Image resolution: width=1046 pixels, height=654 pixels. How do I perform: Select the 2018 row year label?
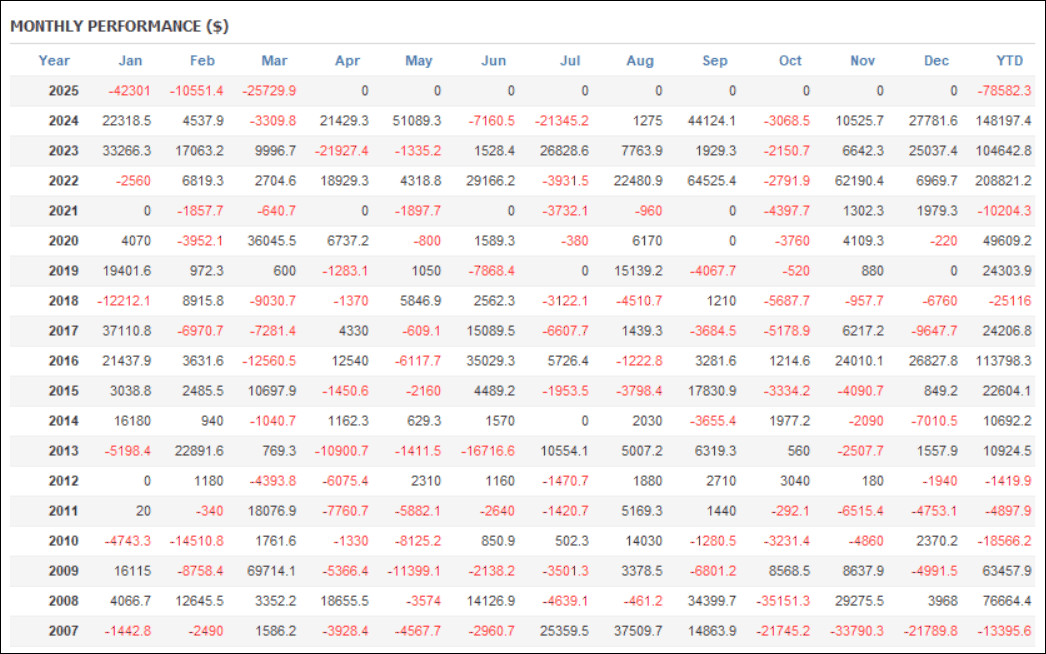[63, 301]
